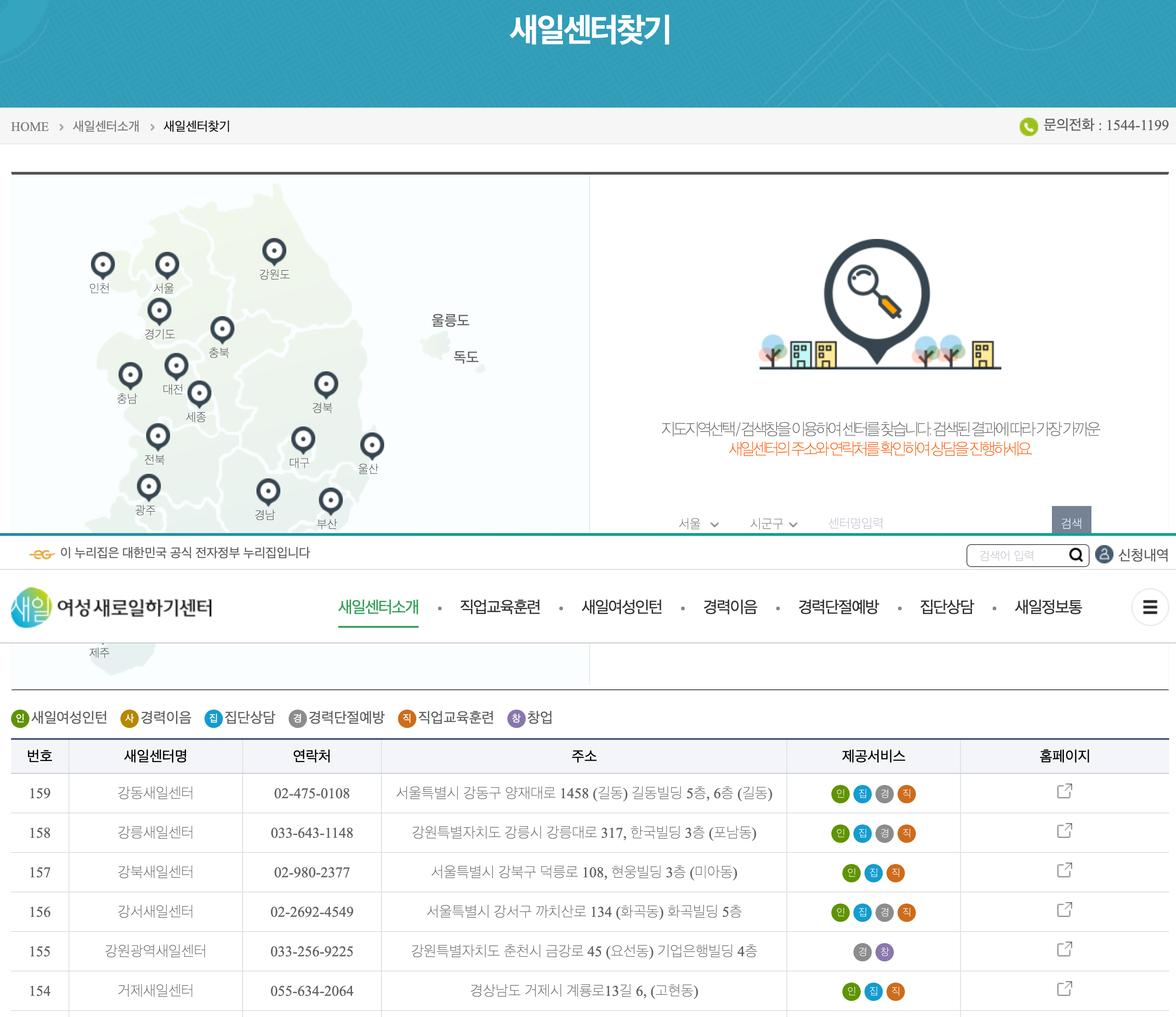Select the Daegu map pin
The height and width of the screenshot is (1017, 1176).
pos(303,440)
